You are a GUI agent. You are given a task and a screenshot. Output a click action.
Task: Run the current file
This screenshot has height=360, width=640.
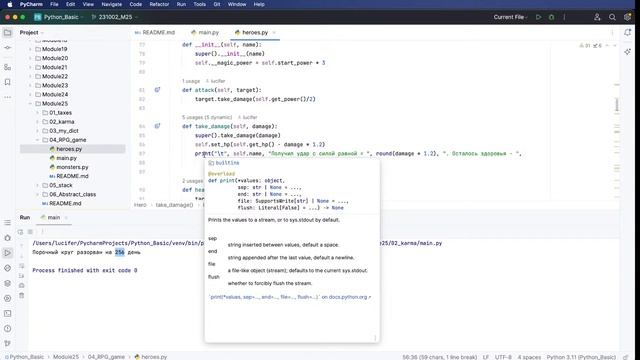click(x=538, y=17)
